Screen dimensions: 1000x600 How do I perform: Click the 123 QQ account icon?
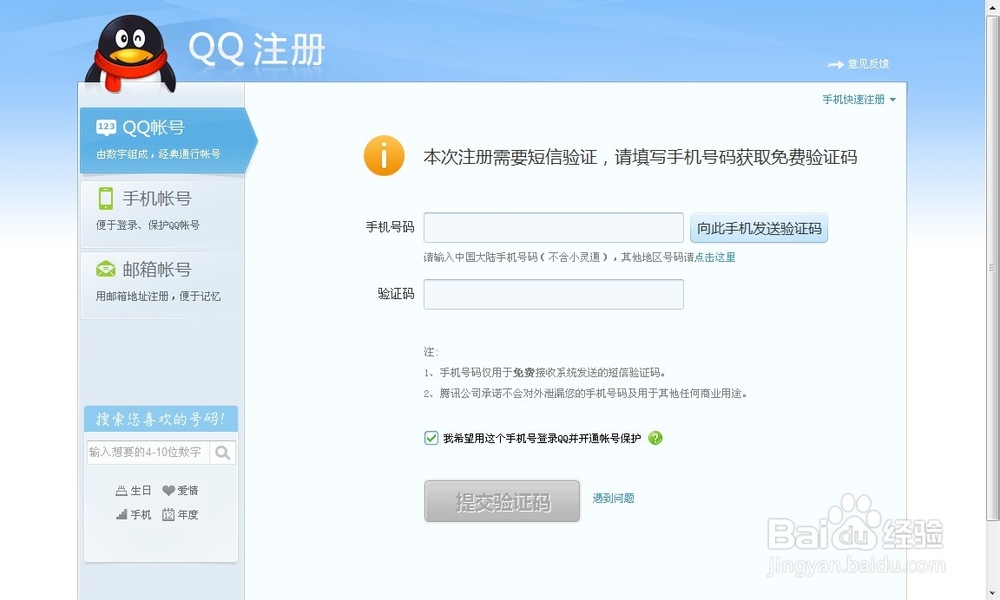(x=106, y=127)
